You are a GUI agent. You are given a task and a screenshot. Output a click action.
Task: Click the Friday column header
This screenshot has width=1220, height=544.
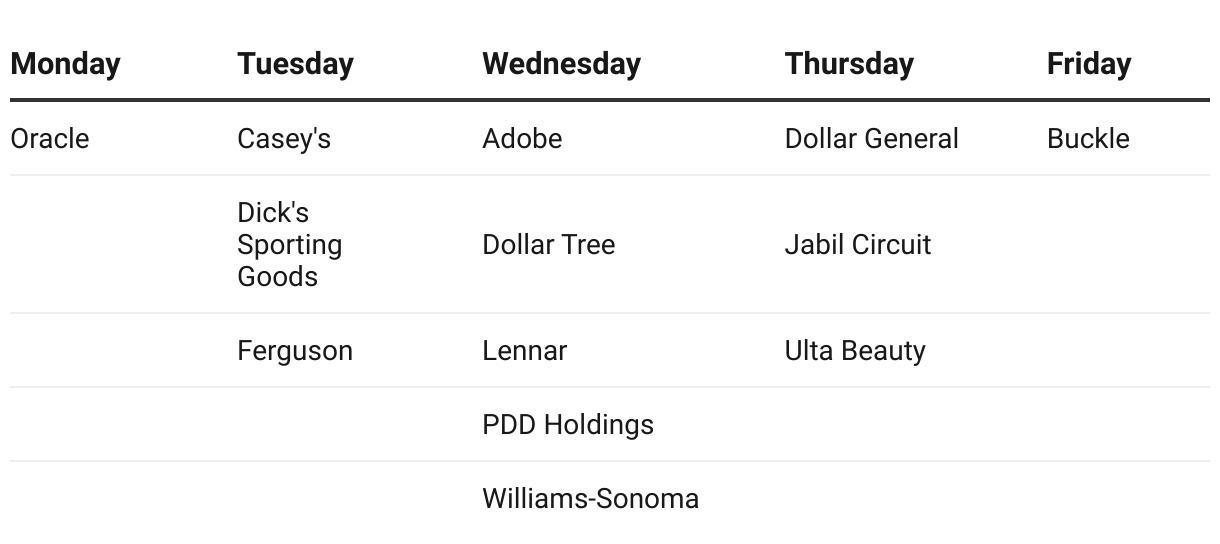point(1089,64)
